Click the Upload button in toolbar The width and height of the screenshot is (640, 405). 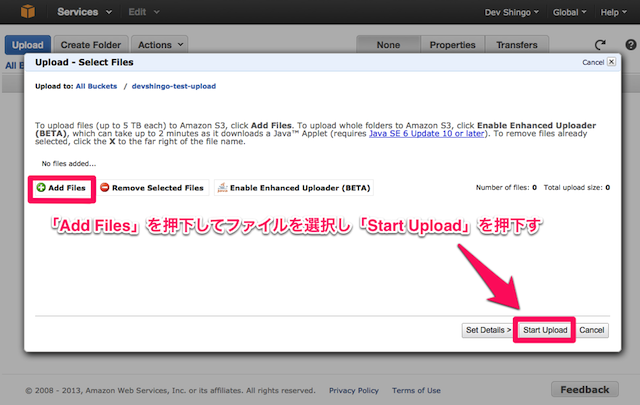tap(28, 45)
